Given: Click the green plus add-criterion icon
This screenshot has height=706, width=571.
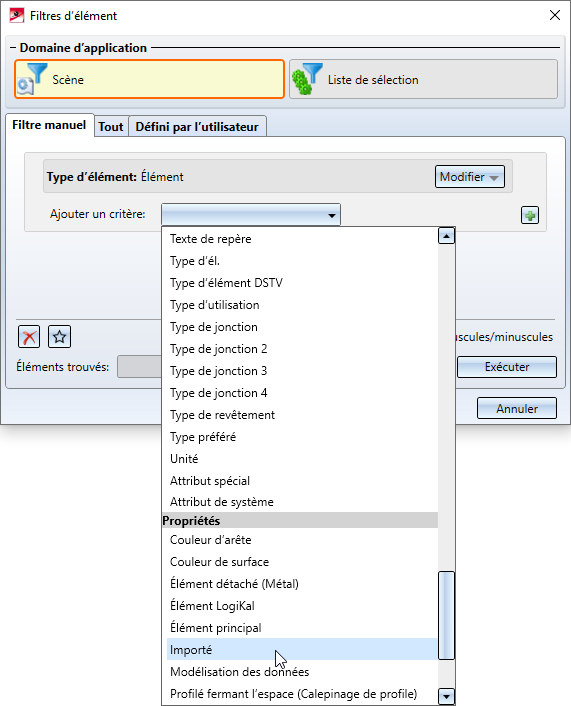Looking at the screenshot, I should tap(530, 215).
